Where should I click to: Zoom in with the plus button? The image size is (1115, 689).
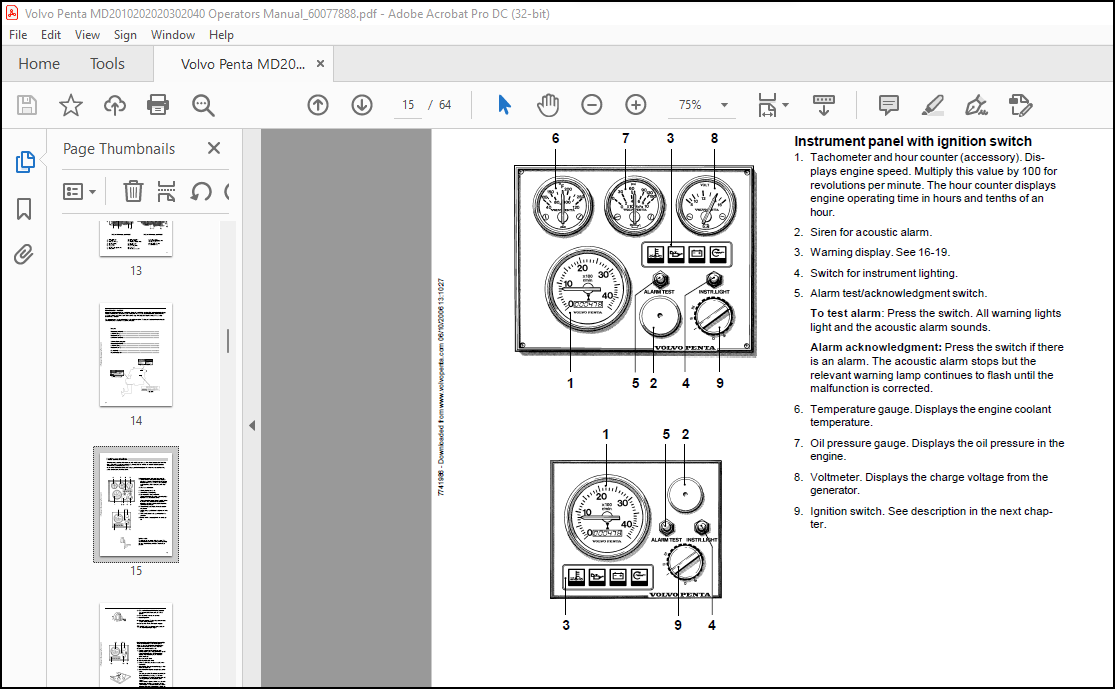[636, 105]
